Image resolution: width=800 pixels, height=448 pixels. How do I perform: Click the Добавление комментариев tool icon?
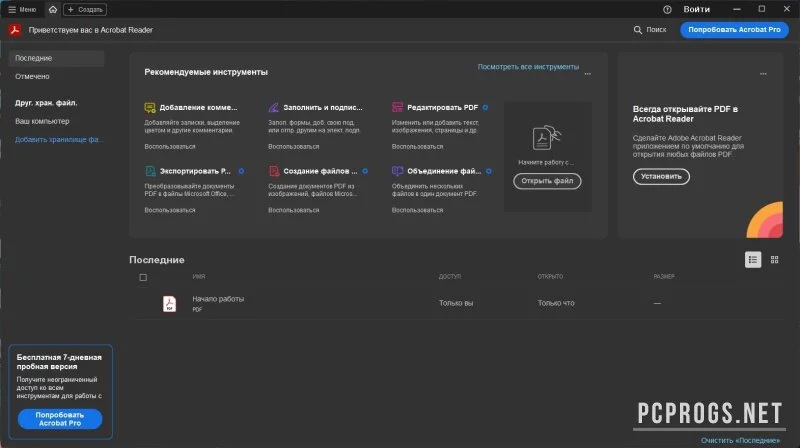[x=149, y=107]
